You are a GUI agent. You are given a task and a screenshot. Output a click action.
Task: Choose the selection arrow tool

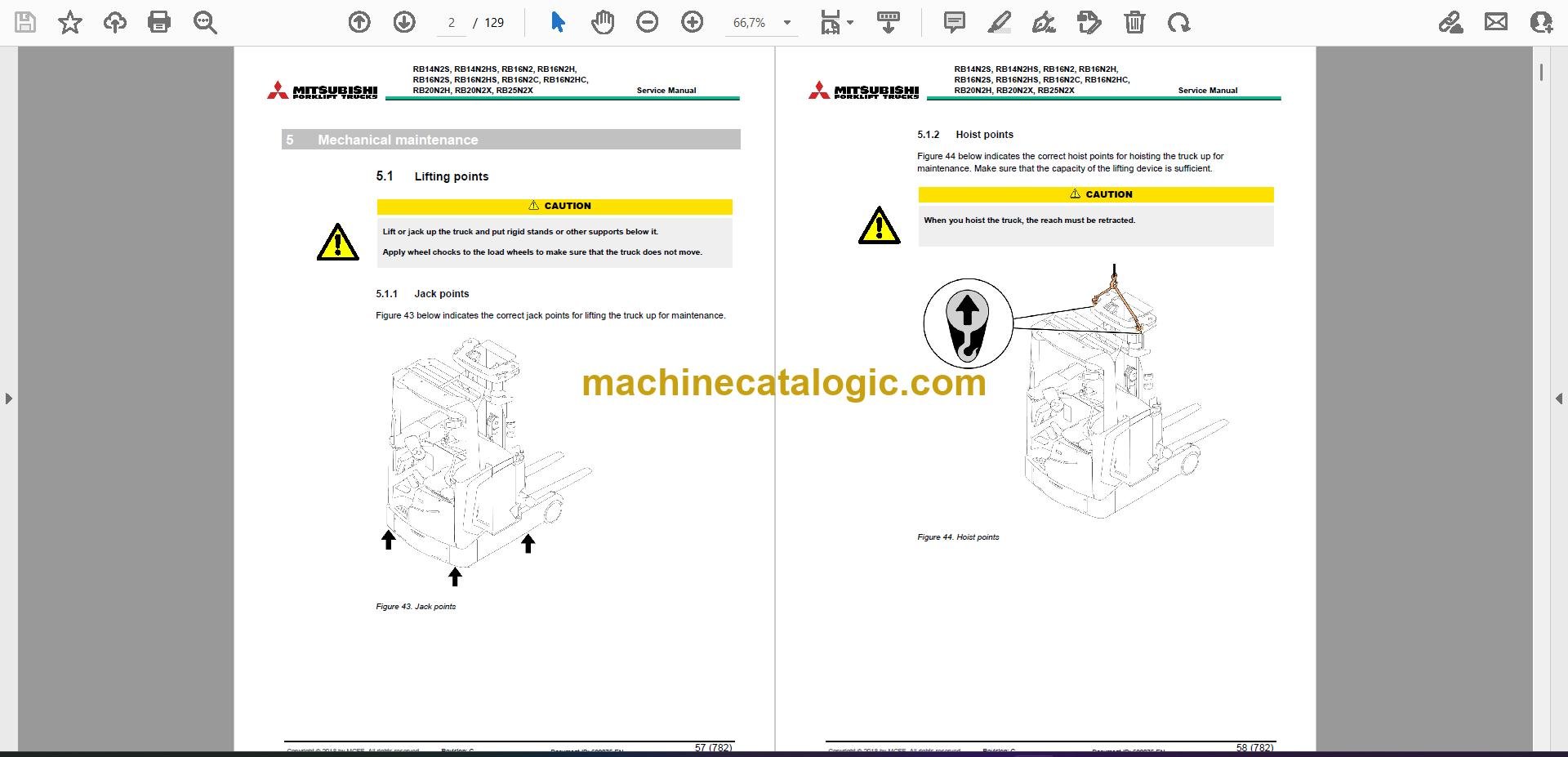tap(558, 22)
